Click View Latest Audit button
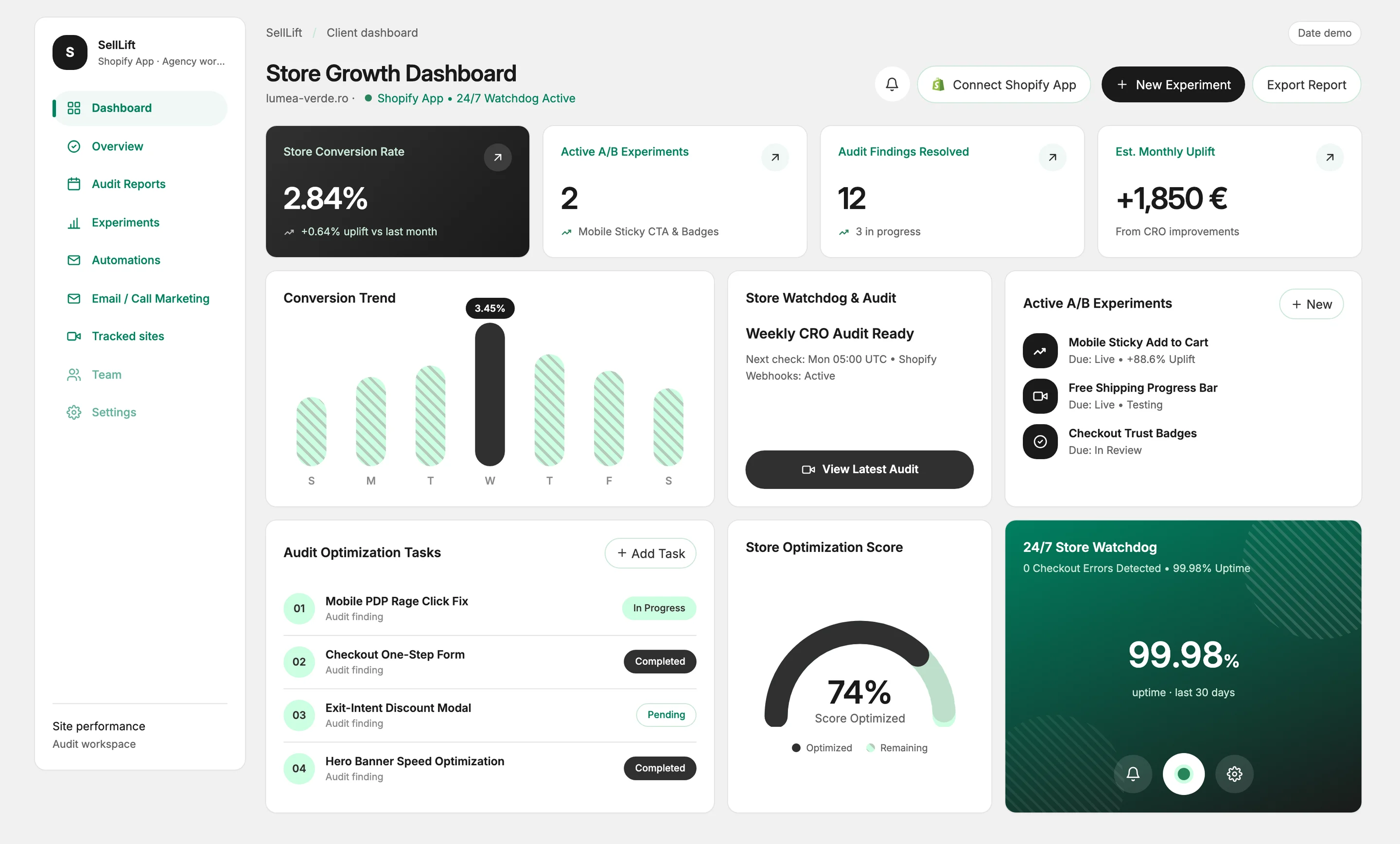 pos(859,469)
